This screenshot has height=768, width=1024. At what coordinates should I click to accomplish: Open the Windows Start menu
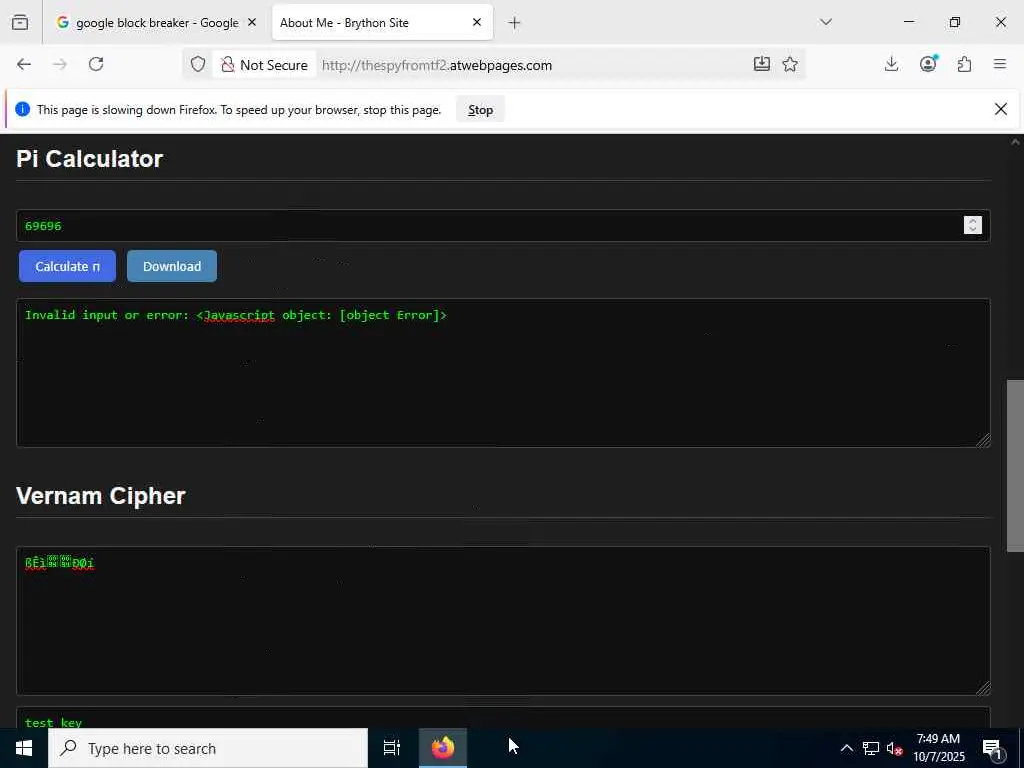(24, 748)
